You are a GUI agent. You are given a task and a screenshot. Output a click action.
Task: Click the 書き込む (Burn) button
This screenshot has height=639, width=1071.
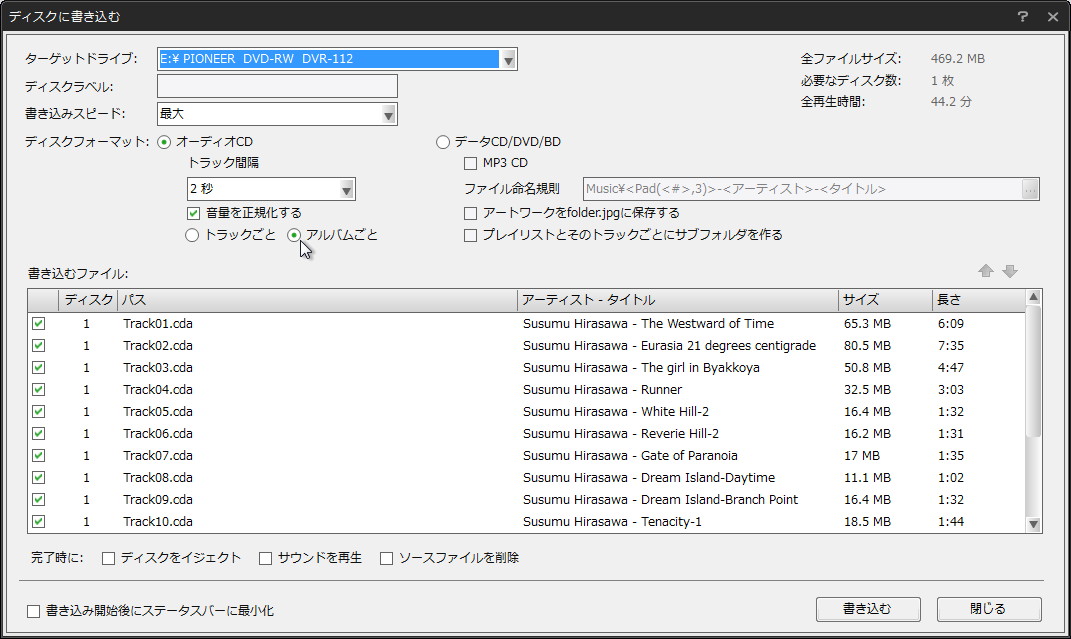click(867, 609)
